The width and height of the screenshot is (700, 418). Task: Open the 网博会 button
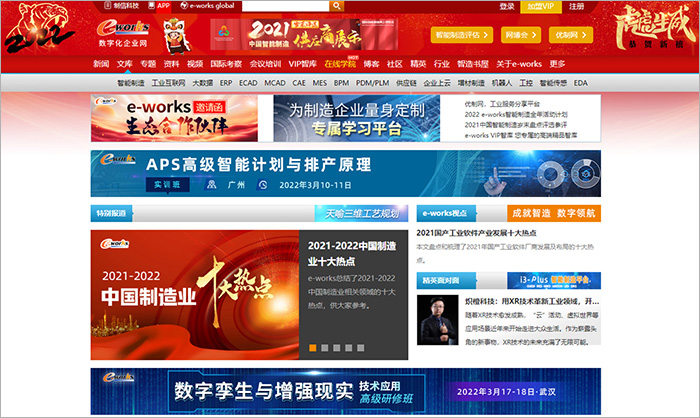pyautogui.click(x=521, y=35)
